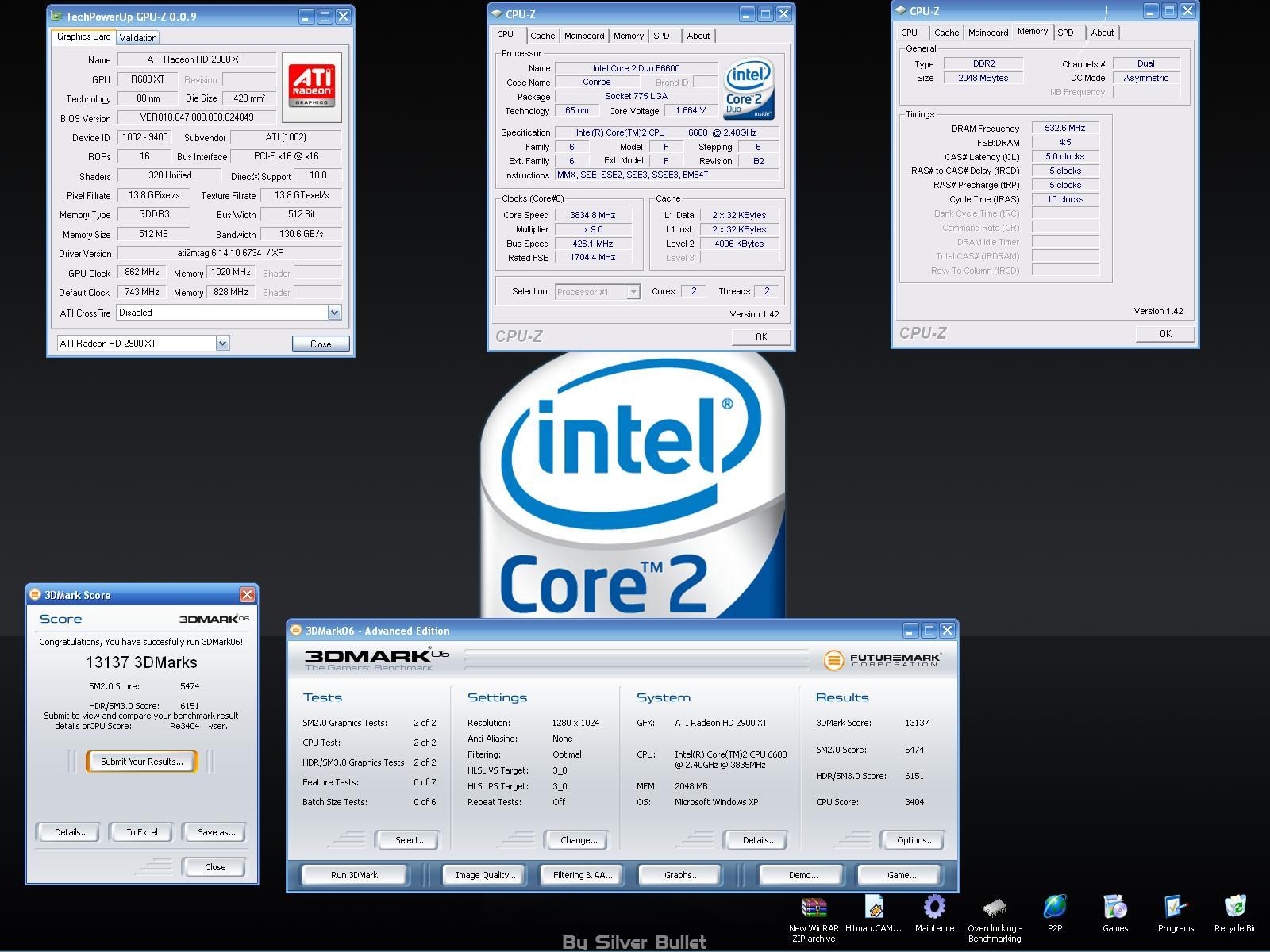Launch the Demo in 3DMark06

(802, 875)
